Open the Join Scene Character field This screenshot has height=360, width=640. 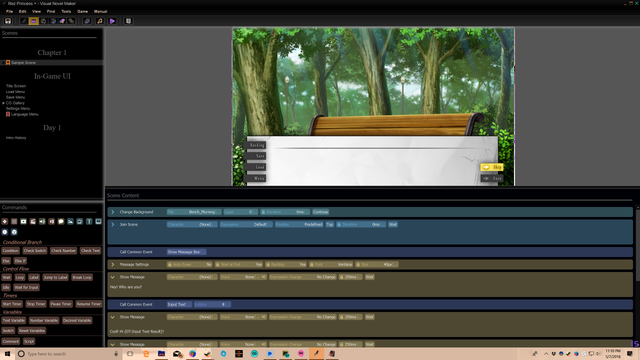tap(192, 224)
